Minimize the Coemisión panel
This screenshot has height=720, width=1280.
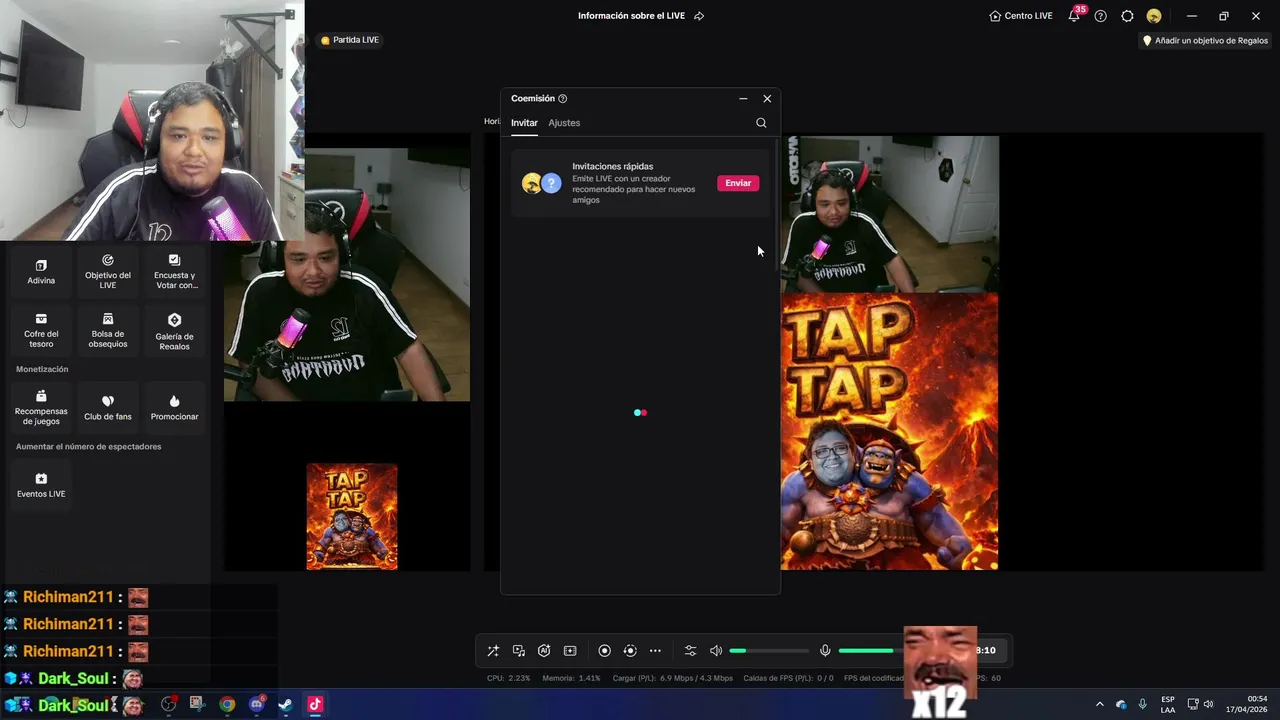point(743,99)
